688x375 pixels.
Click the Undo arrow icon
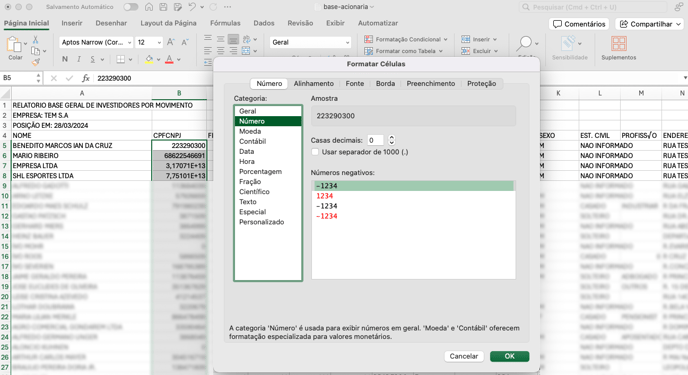tap(192, 7)
